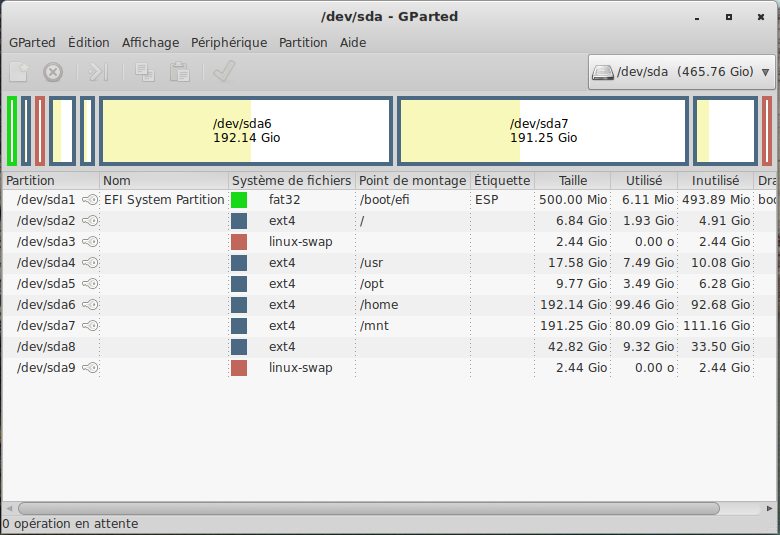Screen dimensions: 780x535
Task: Click the key icon beside /dev/sda2
Action: point(90,220)
